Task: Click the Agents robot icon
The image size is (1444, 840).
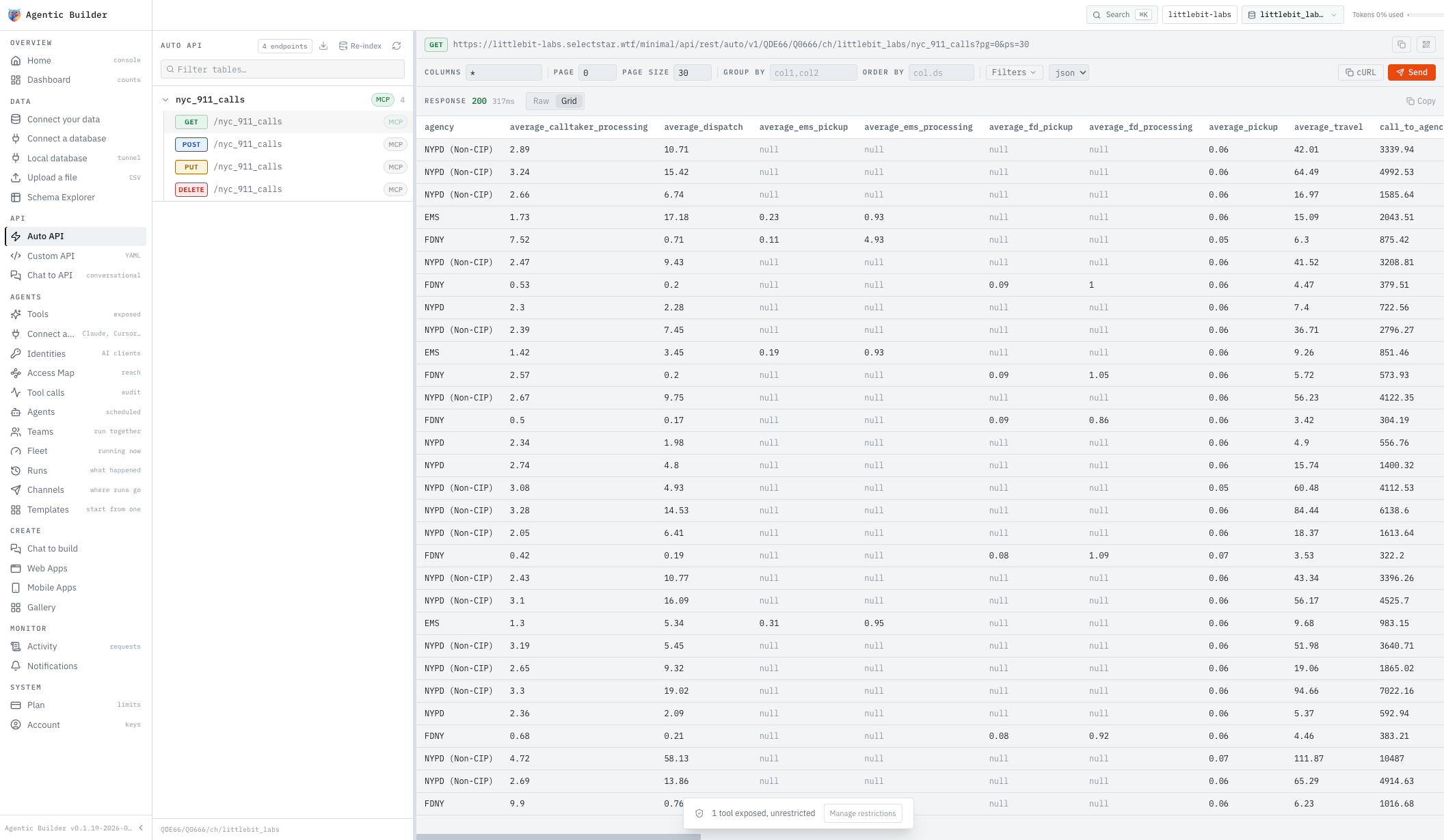Action: (x=16, y=412)
